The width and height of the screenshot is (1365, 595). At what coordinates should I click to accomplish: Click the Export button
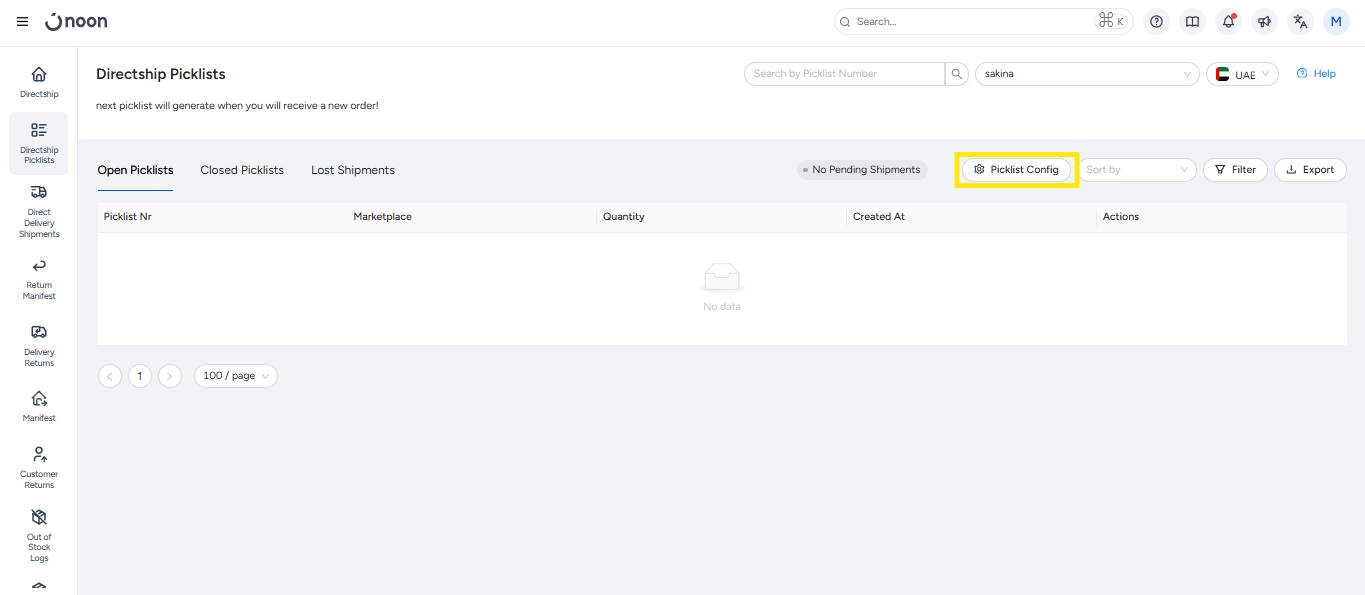point(1310,170)
